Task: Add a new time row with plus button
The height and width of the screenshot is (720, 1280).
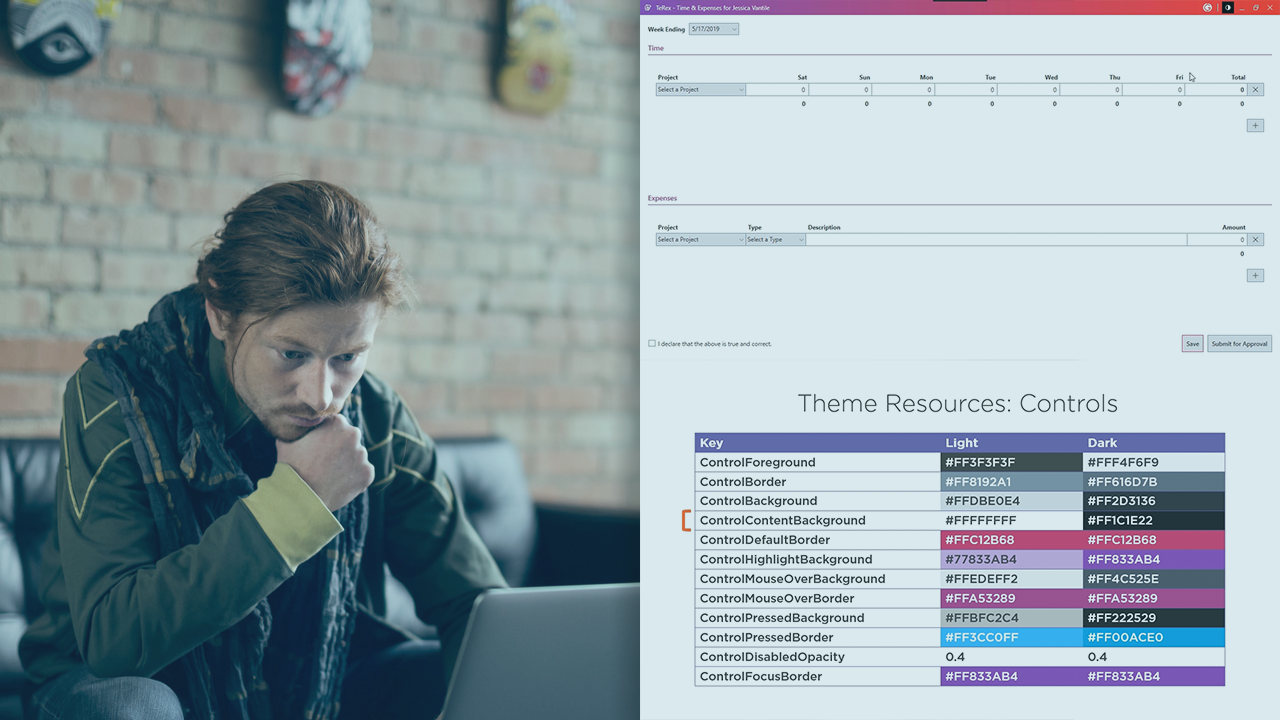Action: click(1255, 126)
